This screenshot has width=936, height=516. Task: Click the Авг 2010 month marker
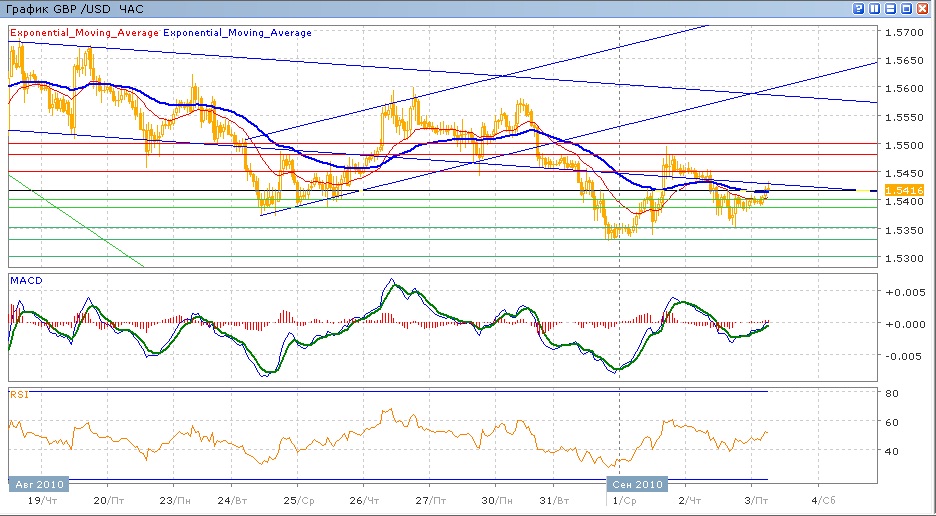pos(37,484)
